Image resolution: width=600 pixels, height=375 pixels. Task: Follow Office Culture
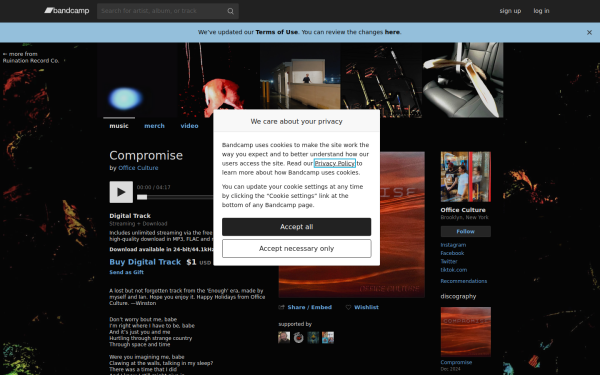[466, 232]
